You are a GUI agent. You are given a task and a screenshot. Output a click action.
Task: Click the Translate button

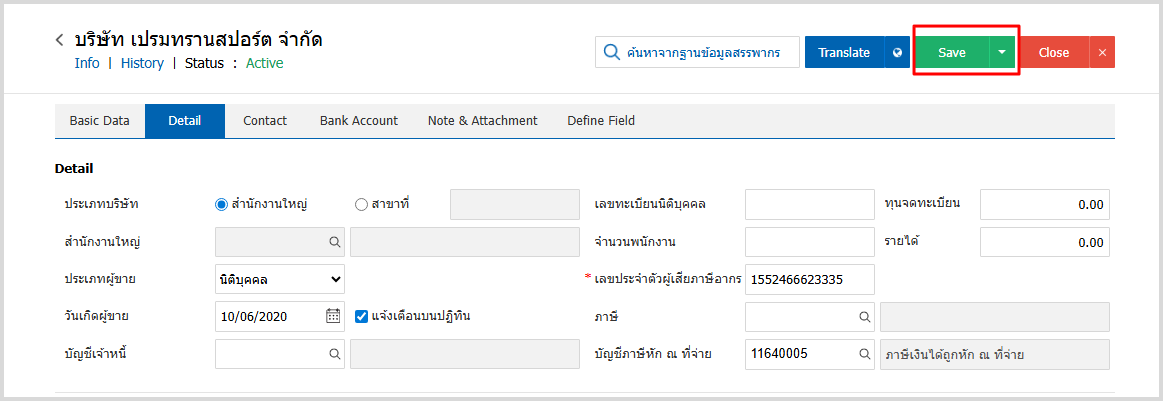(843, 53)
